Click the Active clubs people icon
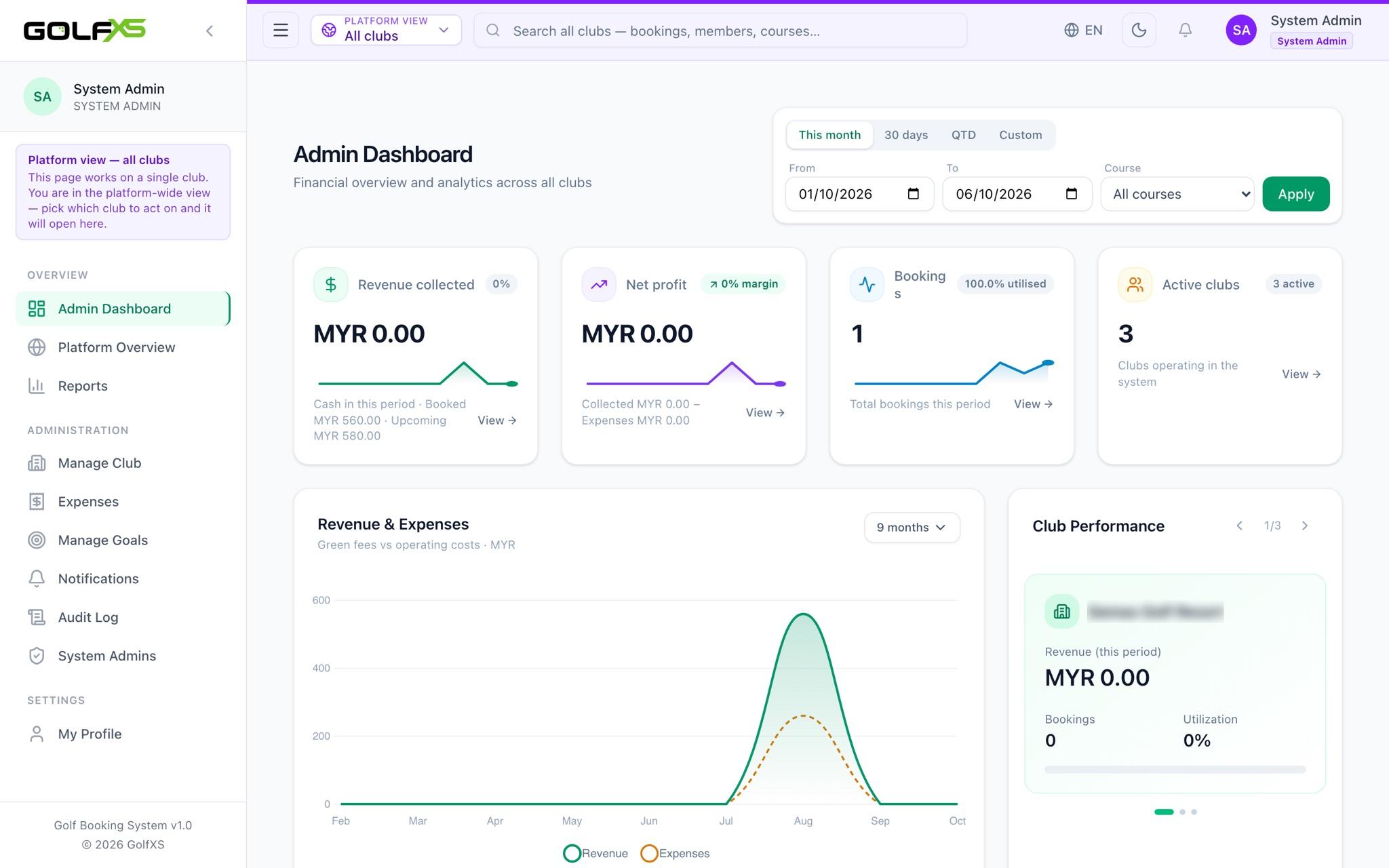The height and width of the screenshot is (868, 1389). coord(1135,284)
